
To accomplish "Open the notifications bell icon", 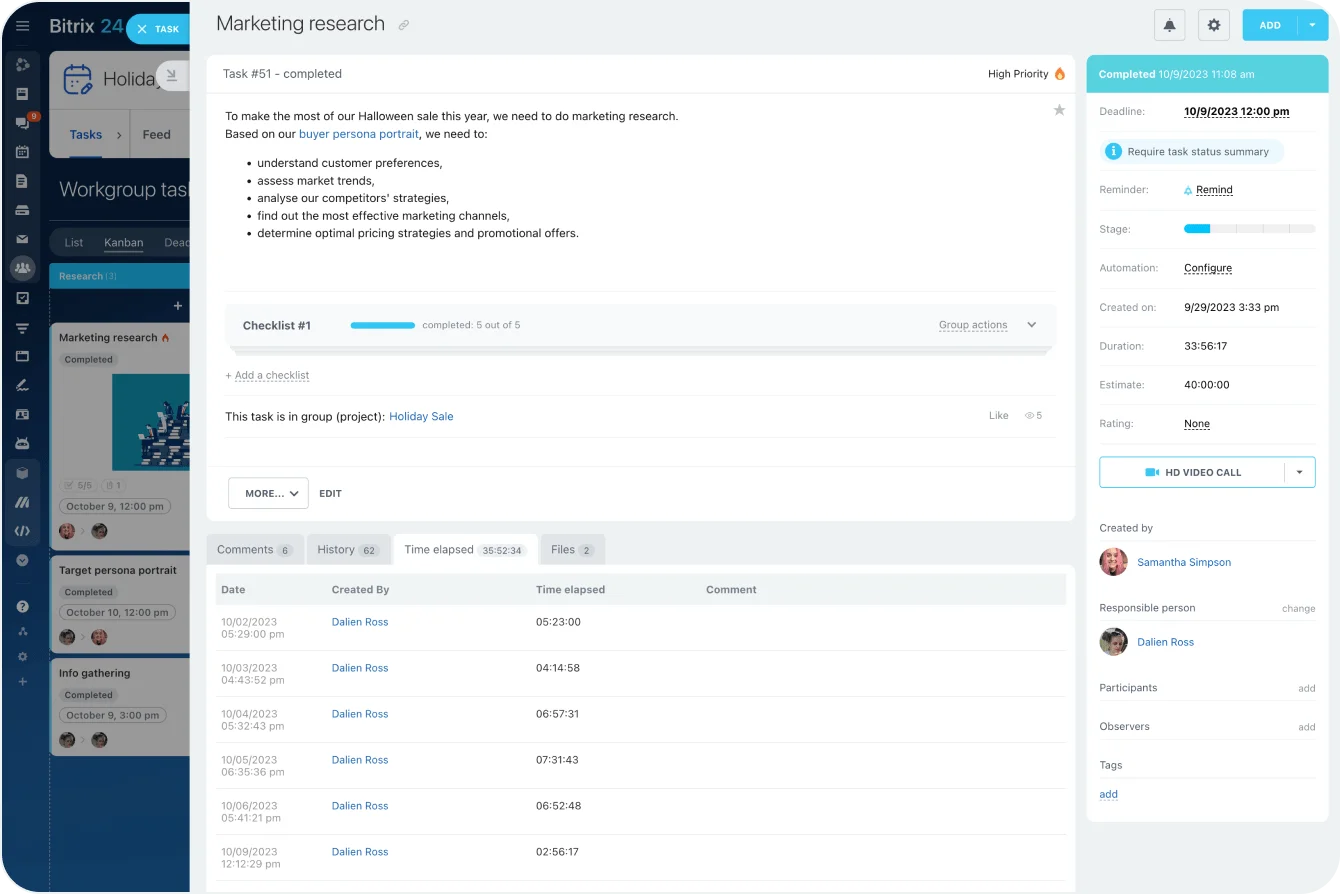I will coord(1169,24).
